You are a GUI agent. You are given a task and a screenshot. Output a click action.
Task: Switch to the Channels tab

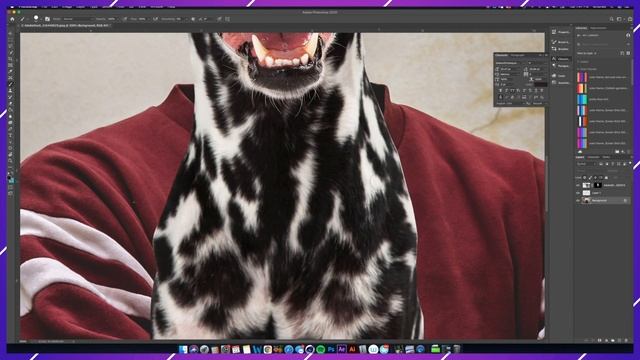tap(594, 157)
